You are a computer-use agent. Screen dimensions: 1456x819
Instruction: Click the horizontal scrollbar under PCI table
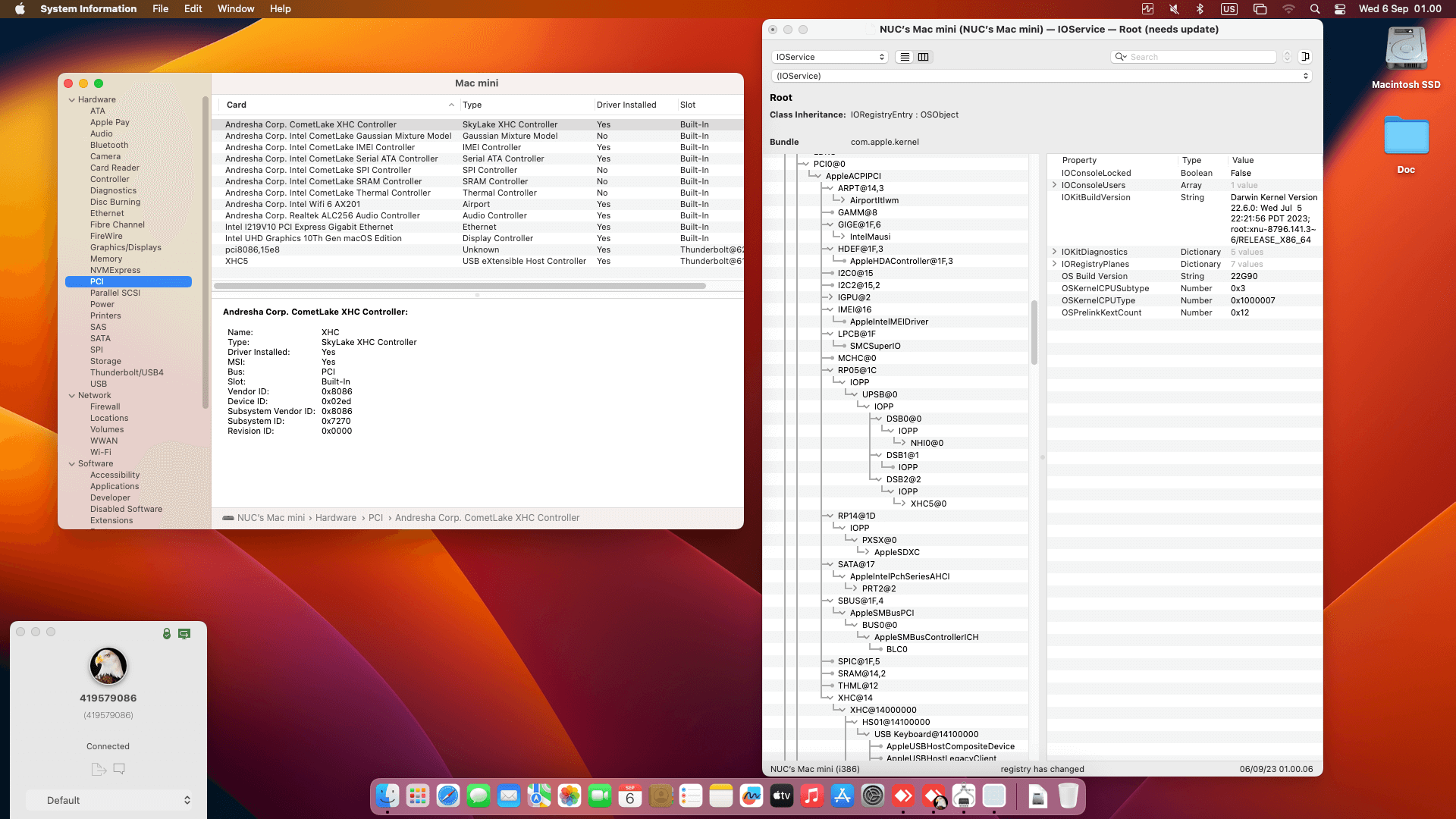coord(460,286)
